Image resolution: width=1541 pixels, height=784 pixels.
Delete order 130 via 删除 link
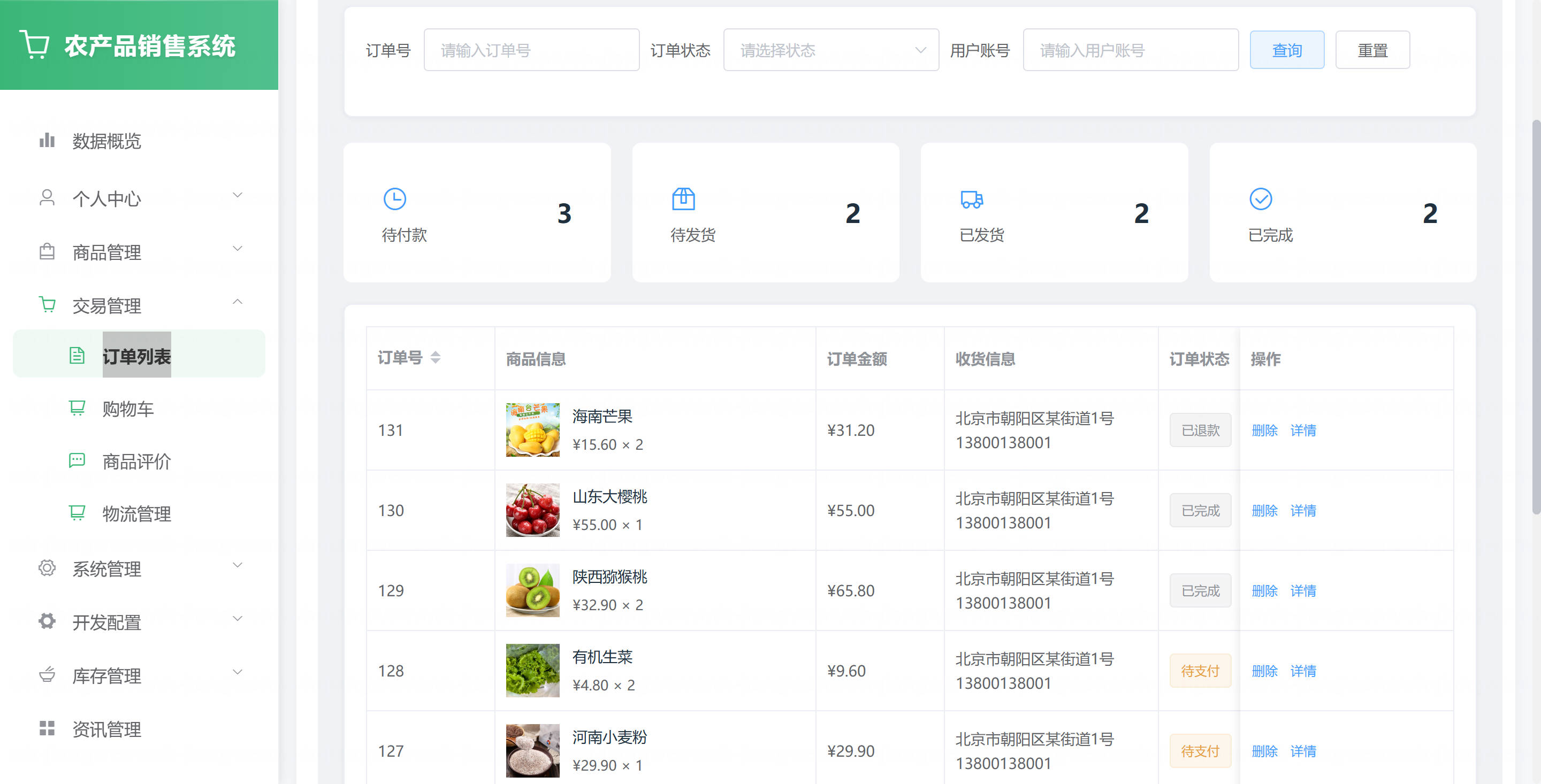1264,511
